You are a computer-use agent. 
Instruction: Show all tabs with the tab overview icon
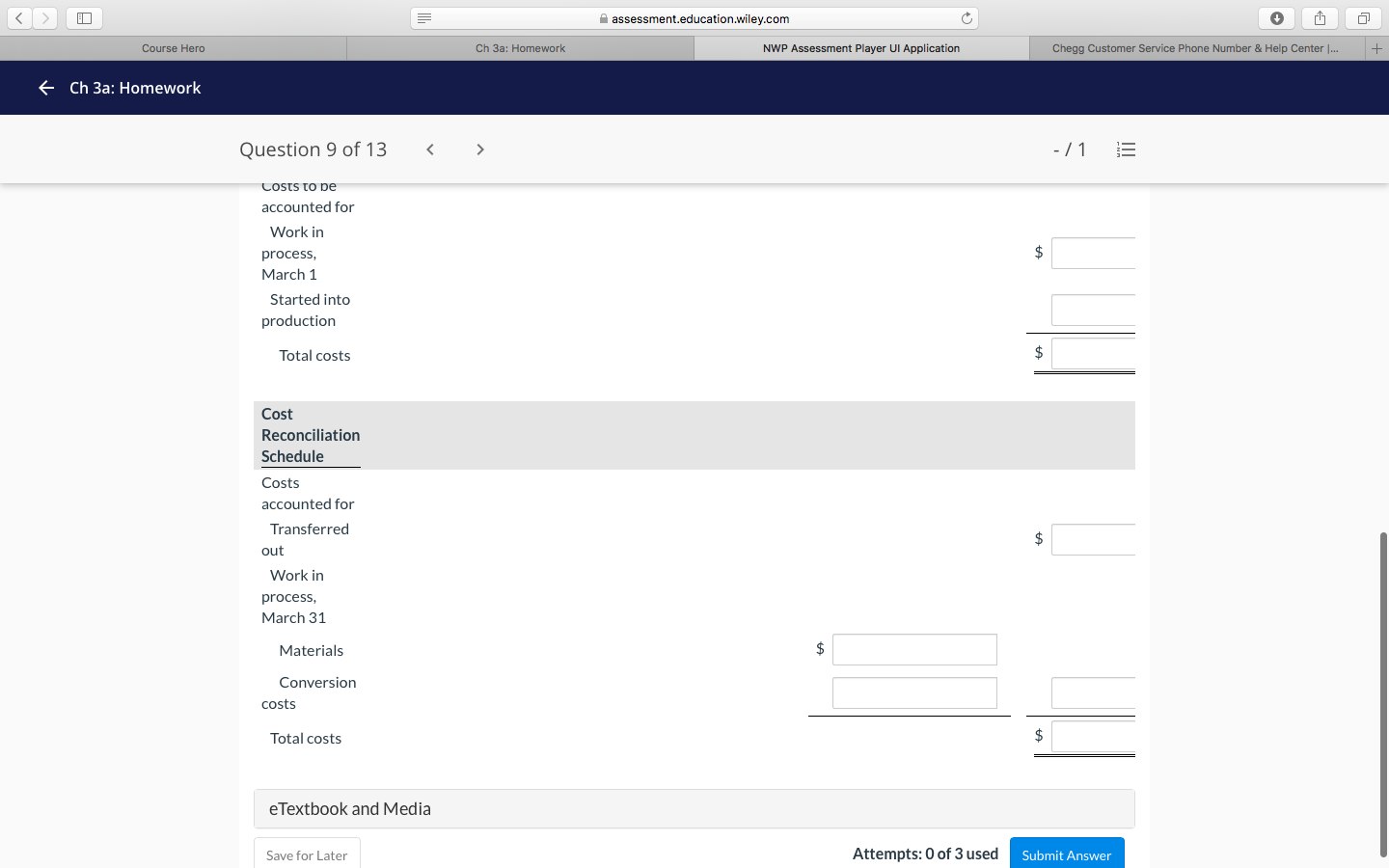point(1362,17)
